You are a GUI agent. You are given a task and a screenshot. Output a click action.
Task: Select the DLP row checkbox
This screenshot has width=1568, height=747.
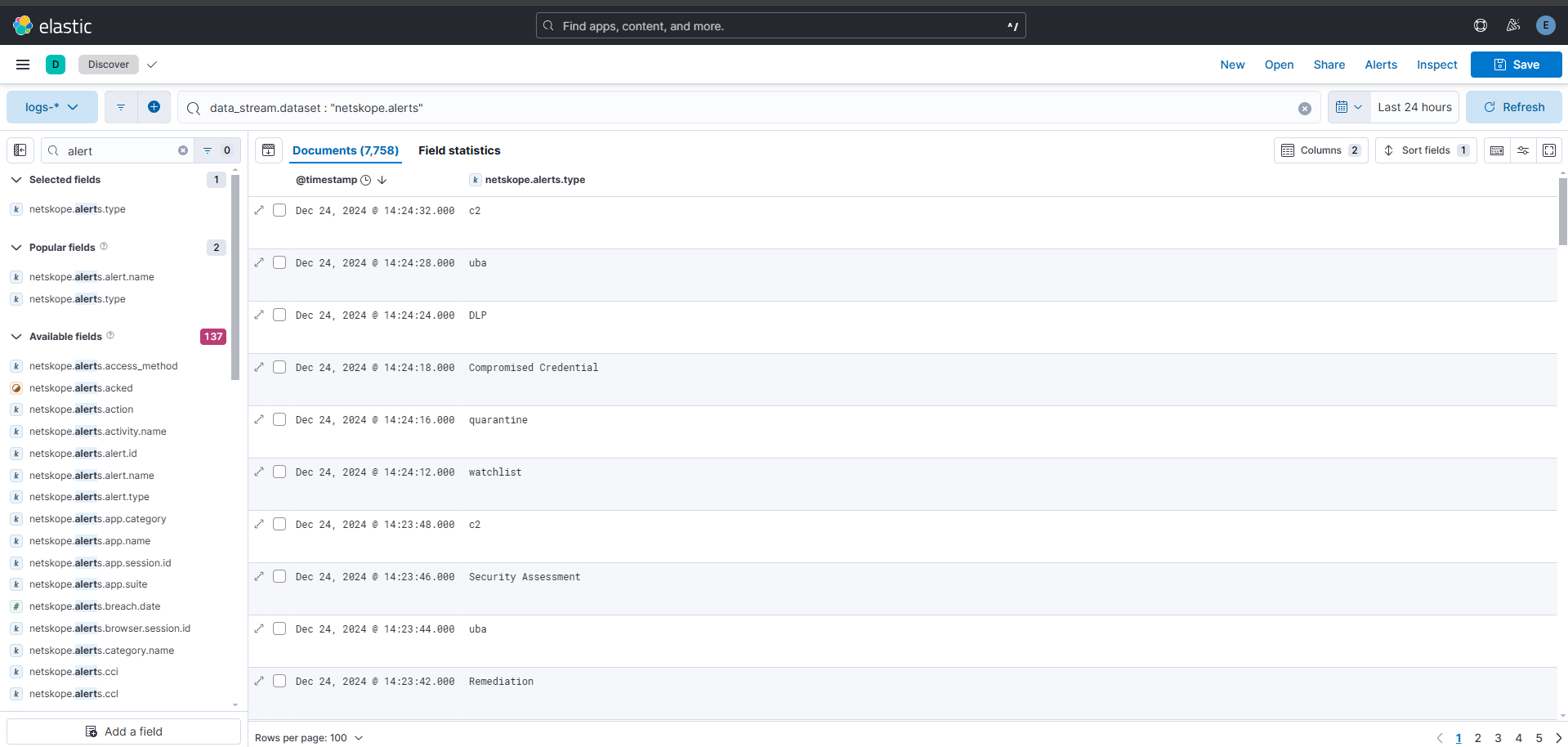click(279, 315)
